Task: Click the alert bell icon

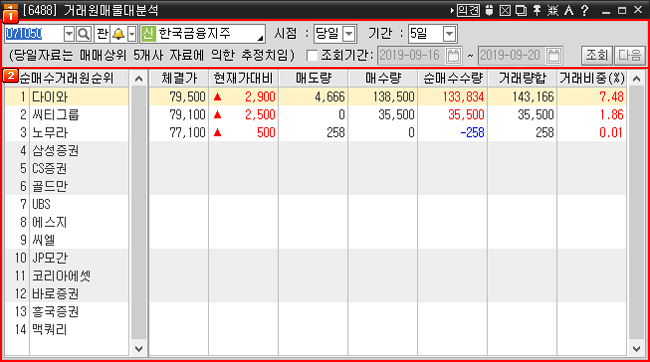Action: (119, 34)
